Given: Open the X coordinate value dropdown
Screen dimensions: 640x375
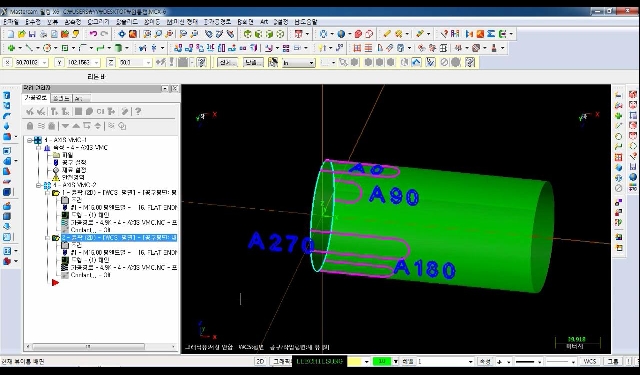Looking at the screenshot, I should [44, 62].
